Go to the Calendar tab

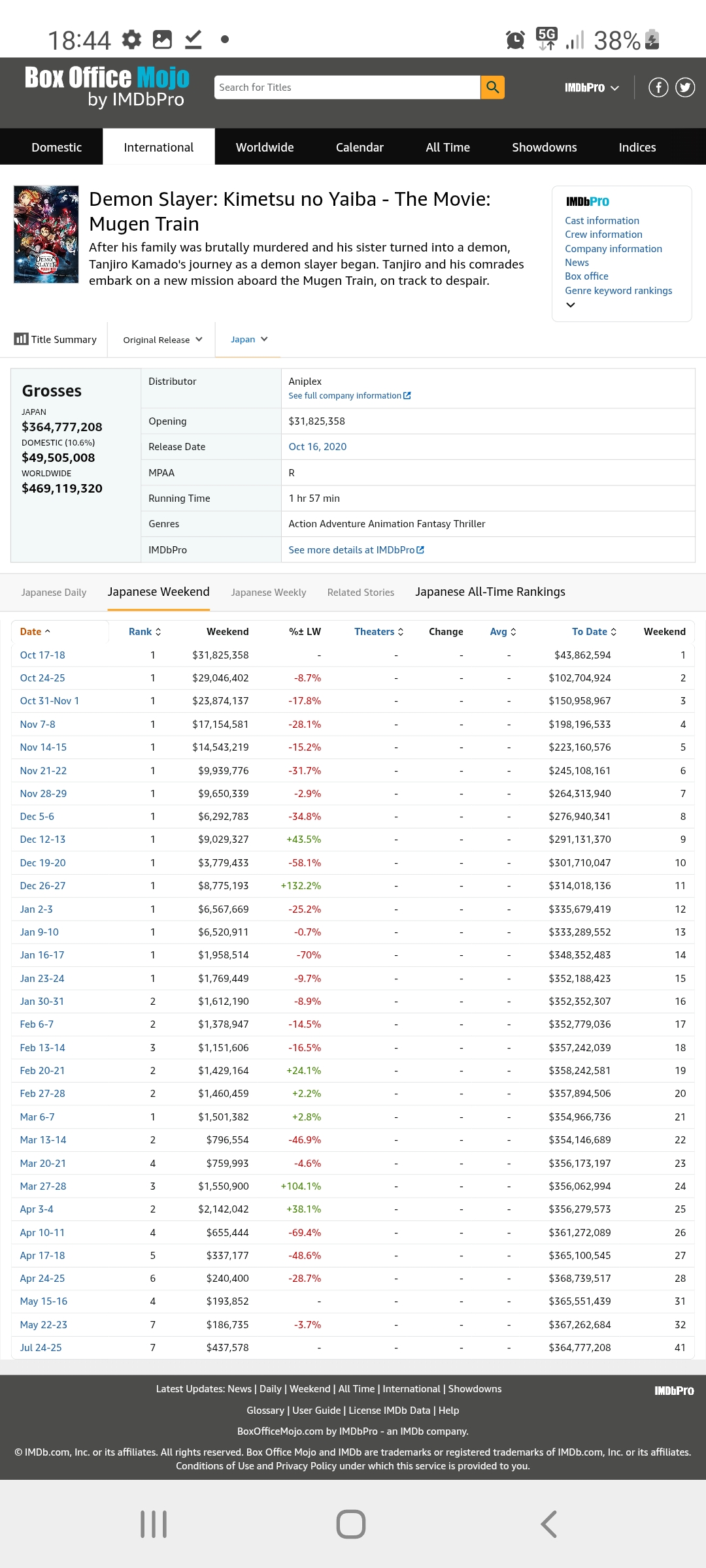[360, 147]
